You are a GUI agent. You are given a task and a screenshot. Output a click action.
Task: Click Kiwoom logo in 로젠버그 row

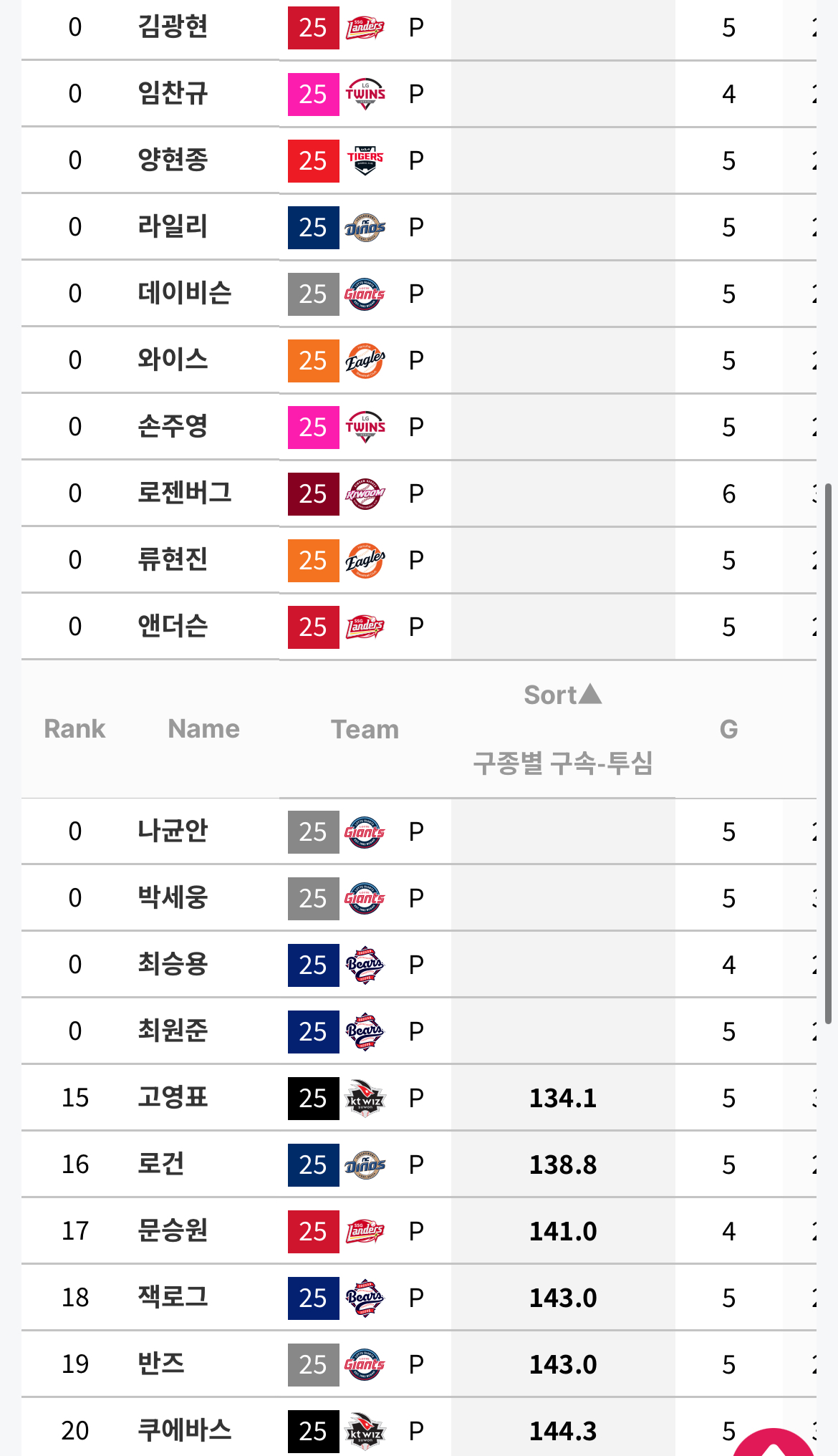(365, 494)
